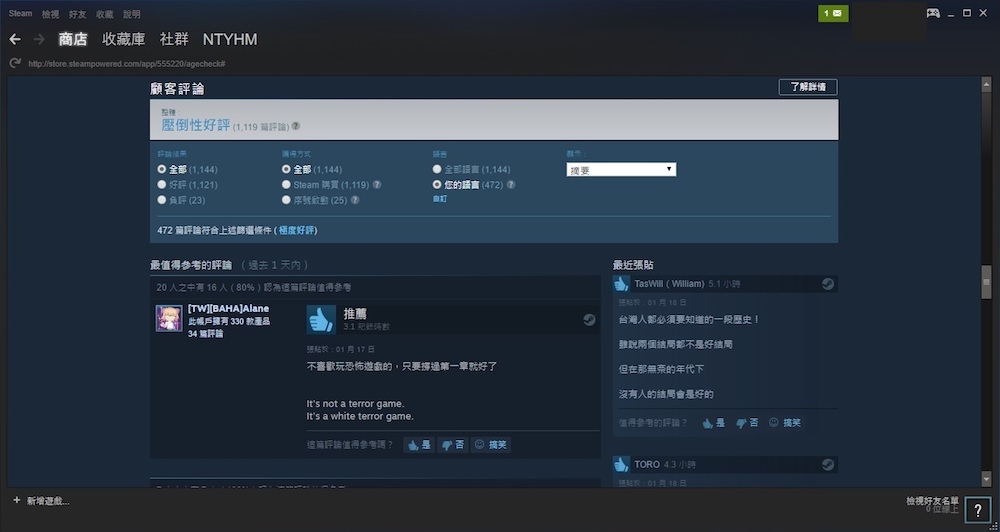Click 新增遊戲... label
Image resolution: width=1000 pixels, height=532 pixels.
[48, 501]
